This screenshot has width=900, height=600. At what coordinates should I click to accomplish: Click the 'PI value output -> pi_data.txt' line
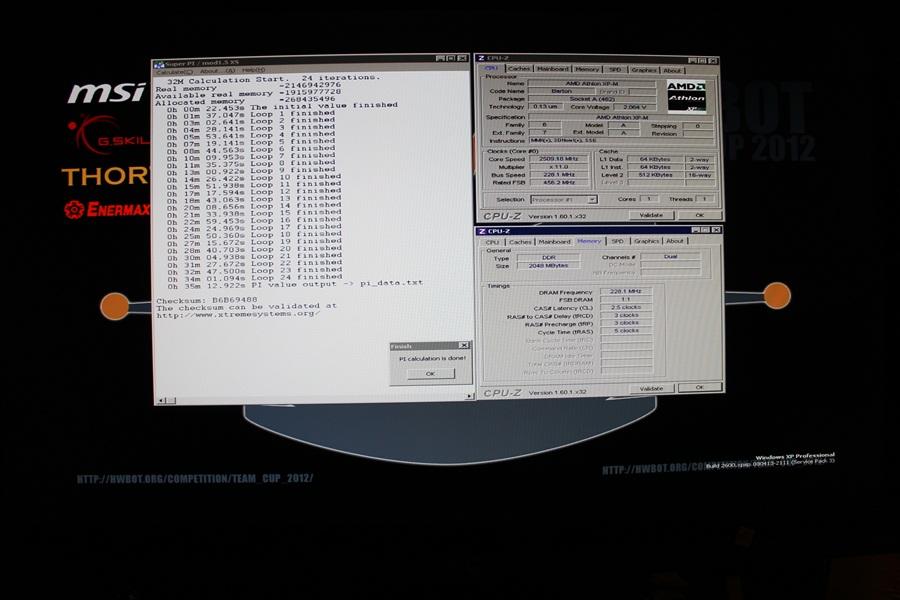click(x=295, y=284)
